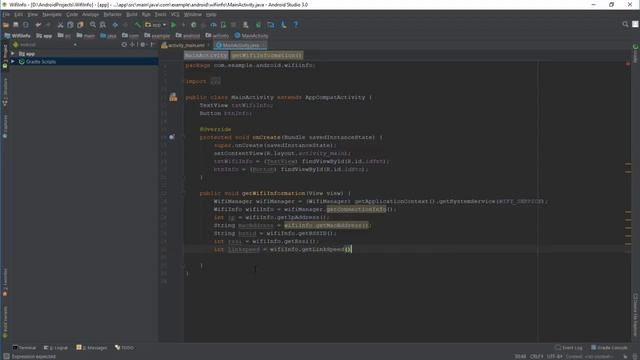The width and height of the screenshot is (640, 360).
Task: Click the Debug app bug icon
Action: [193, 25]
